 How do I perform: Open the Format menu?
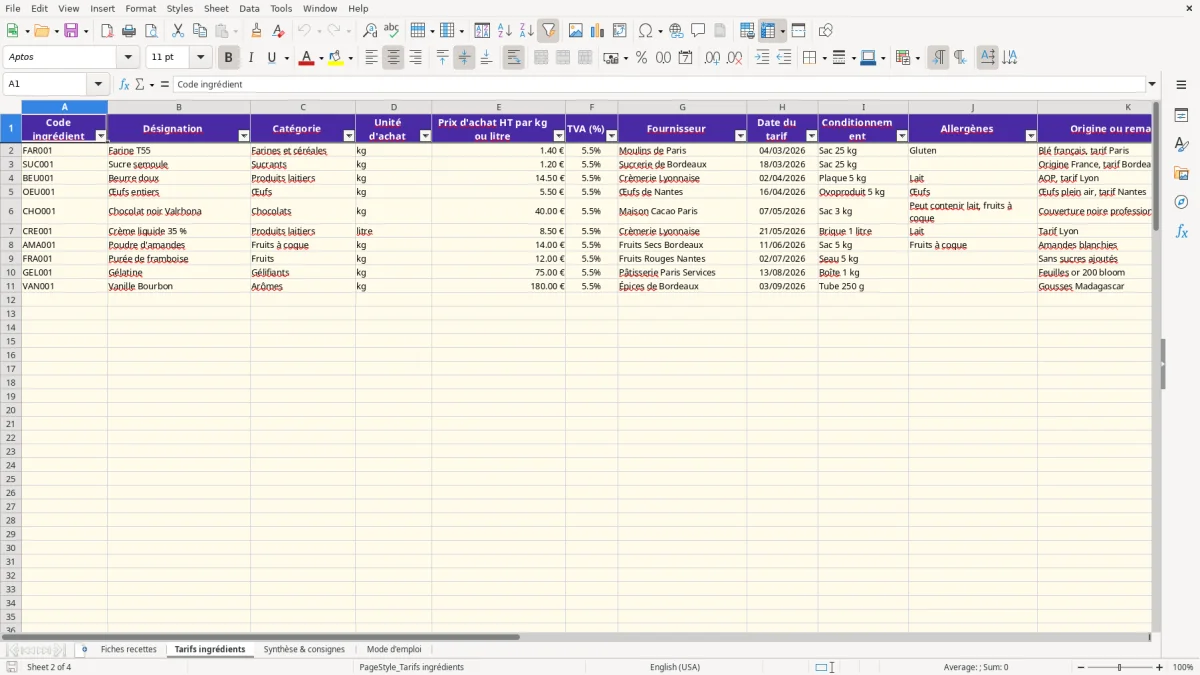[141, 8]
